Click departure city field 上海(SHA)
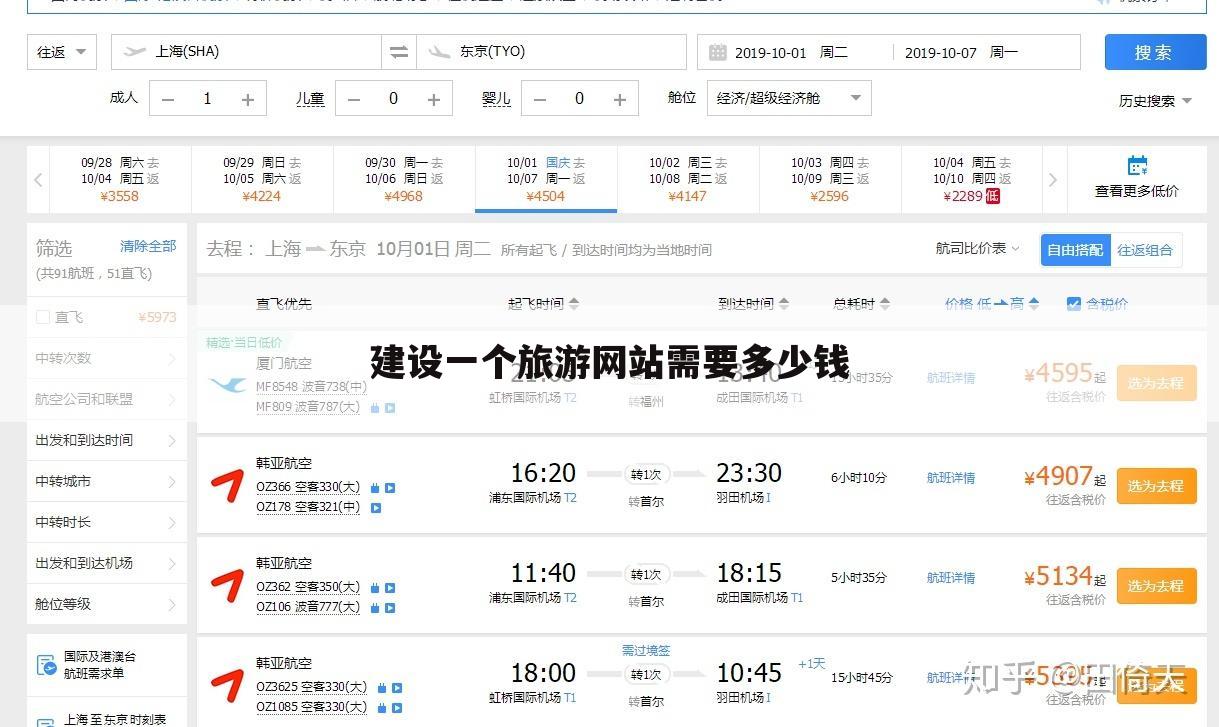 pos(246,52)
